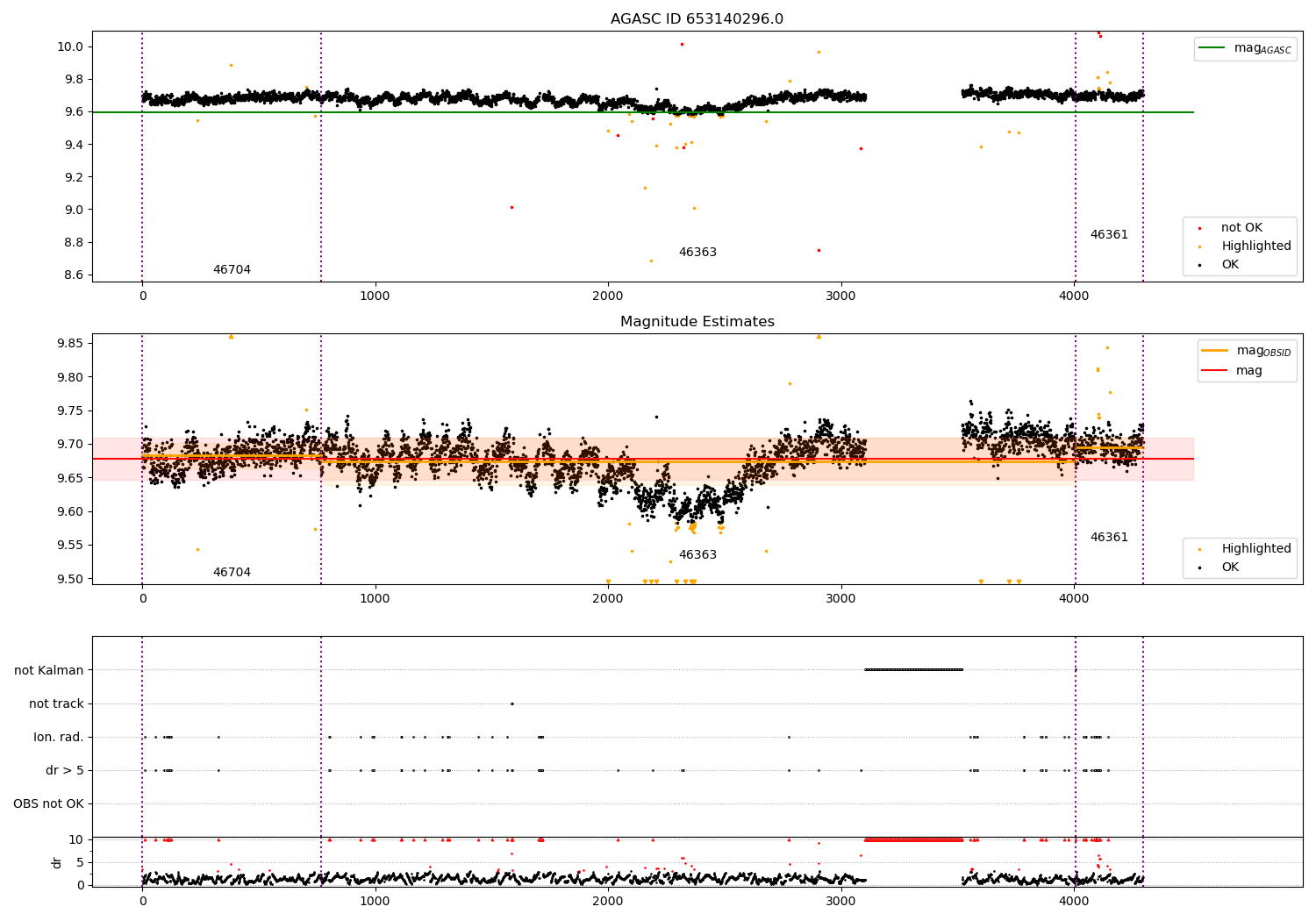
Task: Click the 'OBS not OK' row label
Action: (48, 803)
